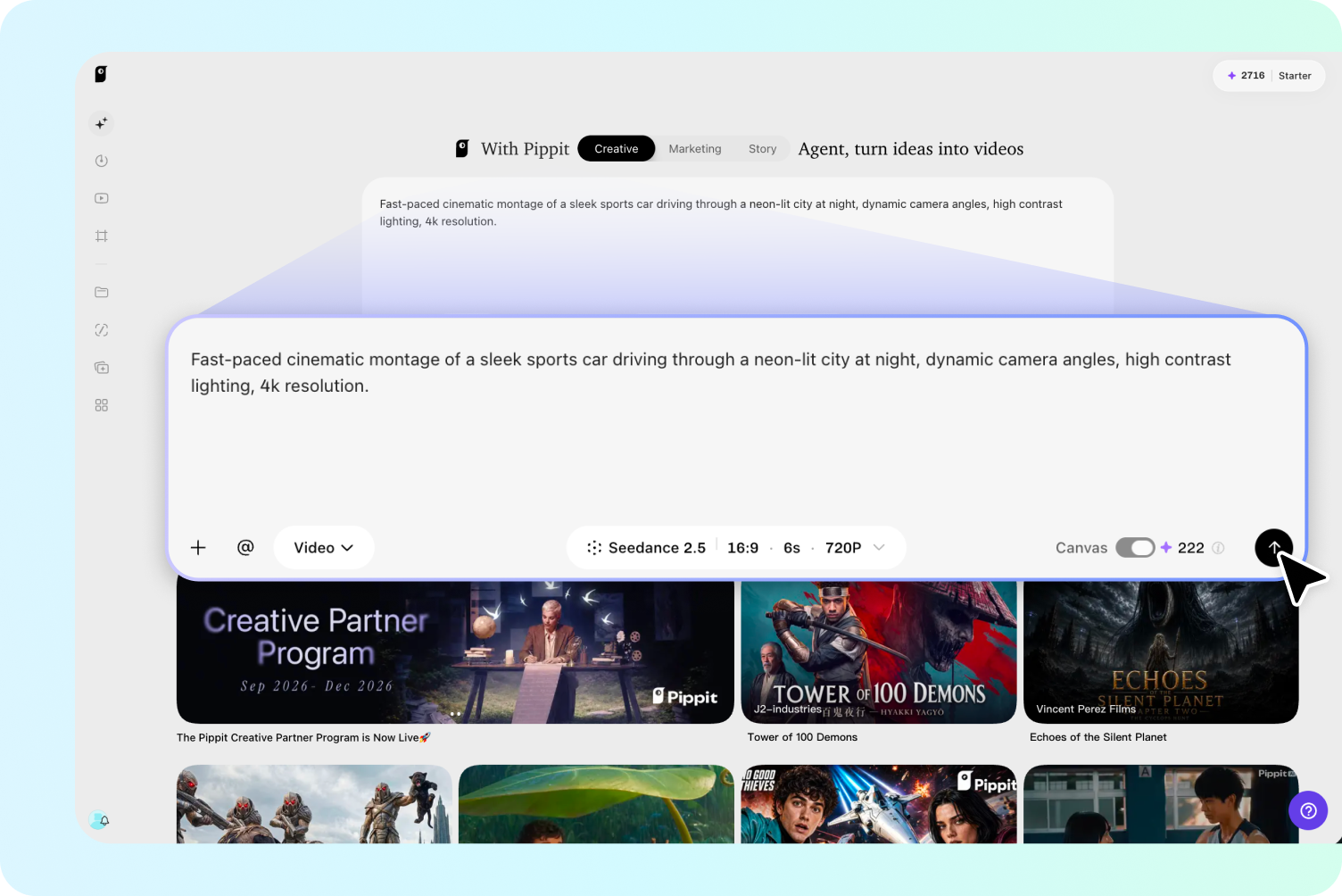Open the video player icon in sidebar
Image resolution: width=1342 pixels, height=896 pixels.
(102, 198)
